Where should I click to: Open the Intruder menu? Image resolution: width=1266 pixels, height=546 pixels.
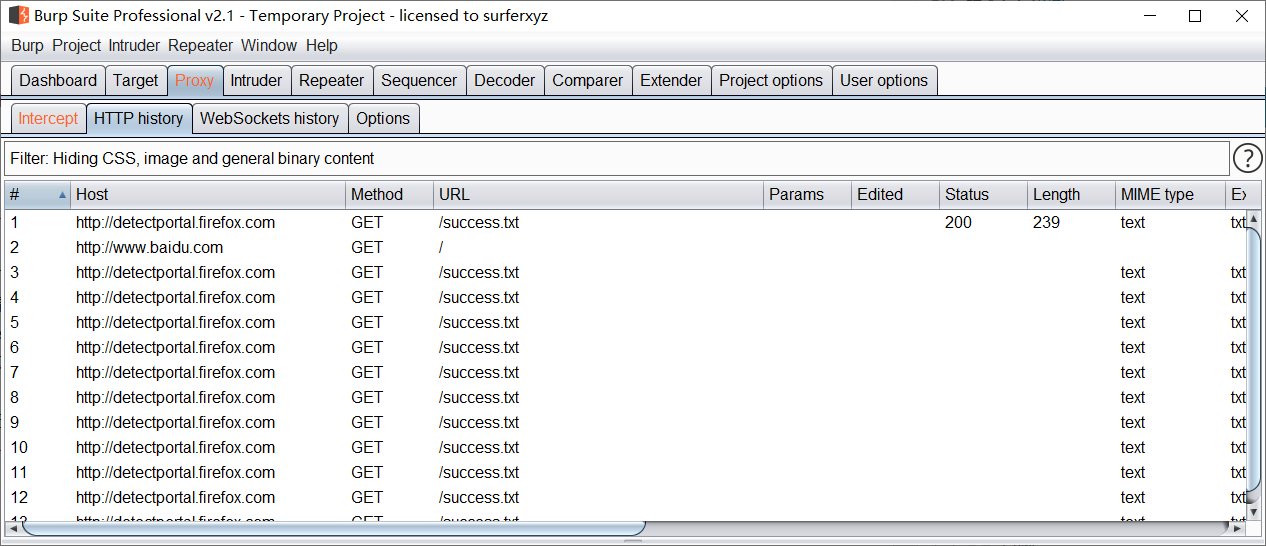134,46
